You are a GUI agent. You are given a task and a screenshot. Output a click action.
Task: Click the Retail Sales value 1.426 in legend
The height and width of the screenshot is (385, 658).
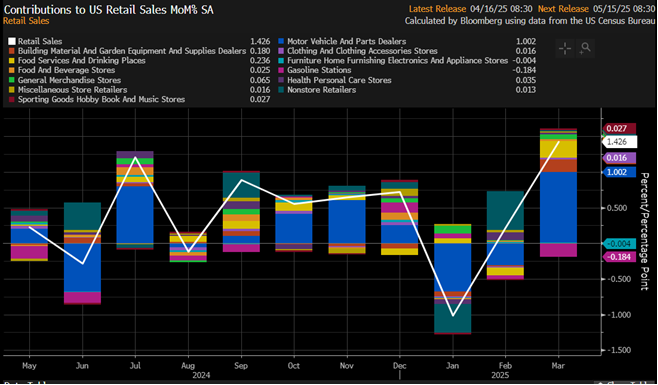(260, 42)
